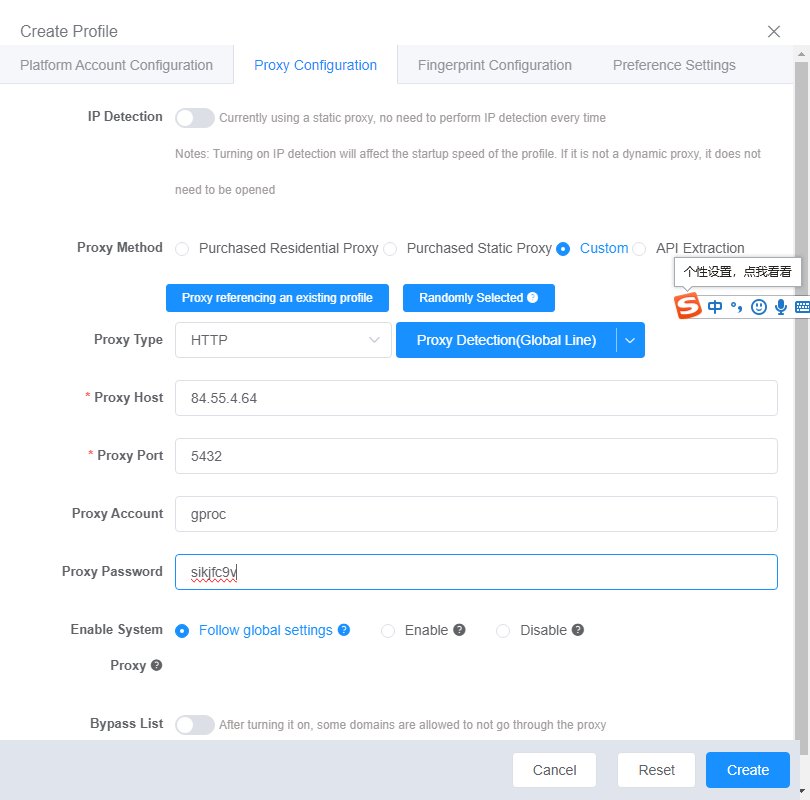The image size is (810, 800).
Task: Open the Sogou soft keyboard icon
Action: click(802, 307)
